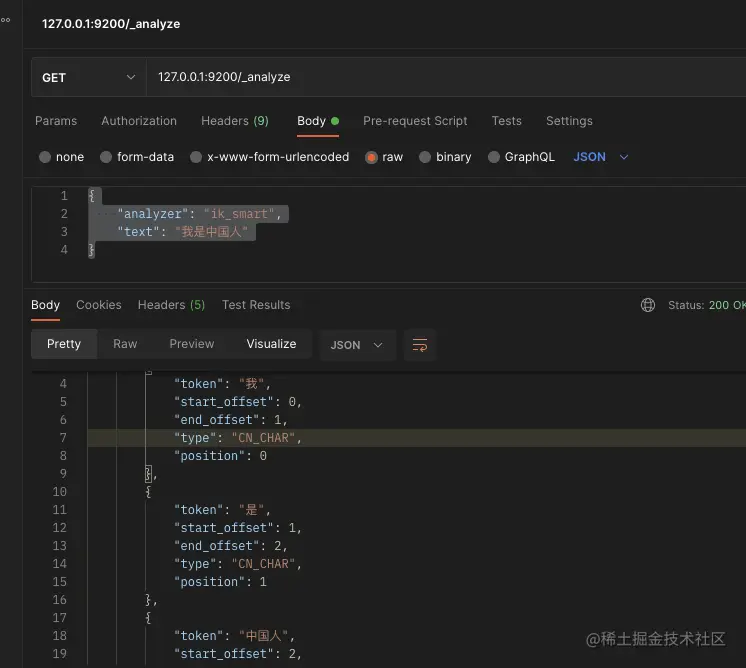The width and height of the screenshot is (746, 668).
Task: Click "position": 0 in the response
Action: click(220, 456)
